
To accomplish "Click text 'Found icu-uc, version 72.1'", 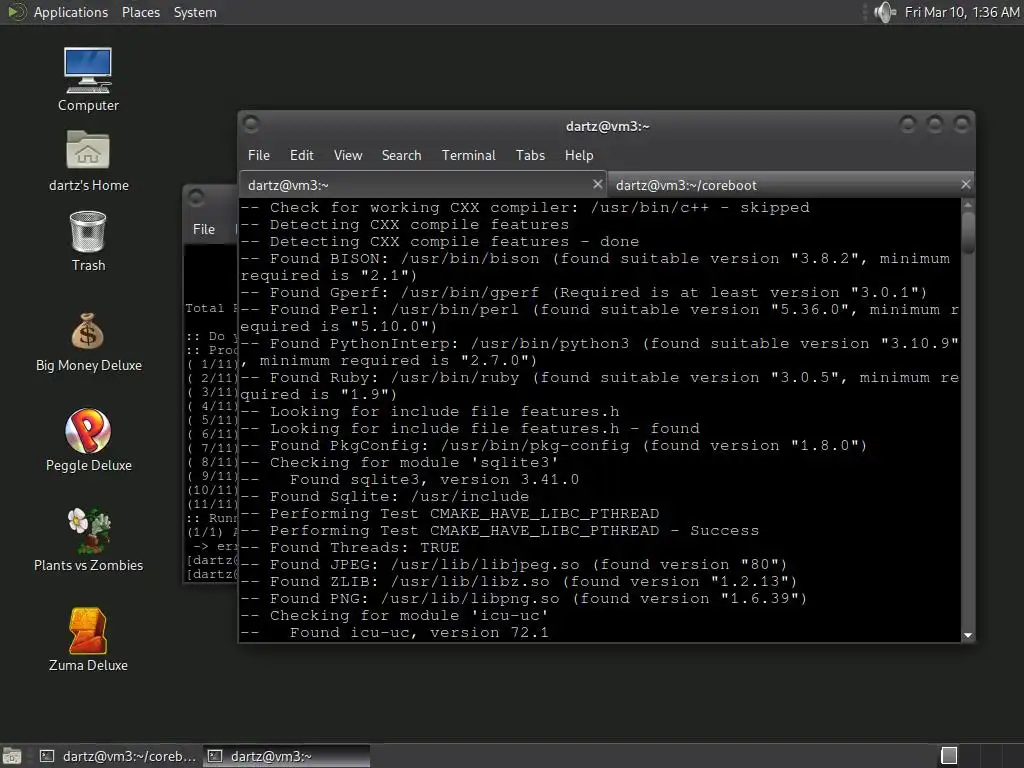I will [419, 632].
